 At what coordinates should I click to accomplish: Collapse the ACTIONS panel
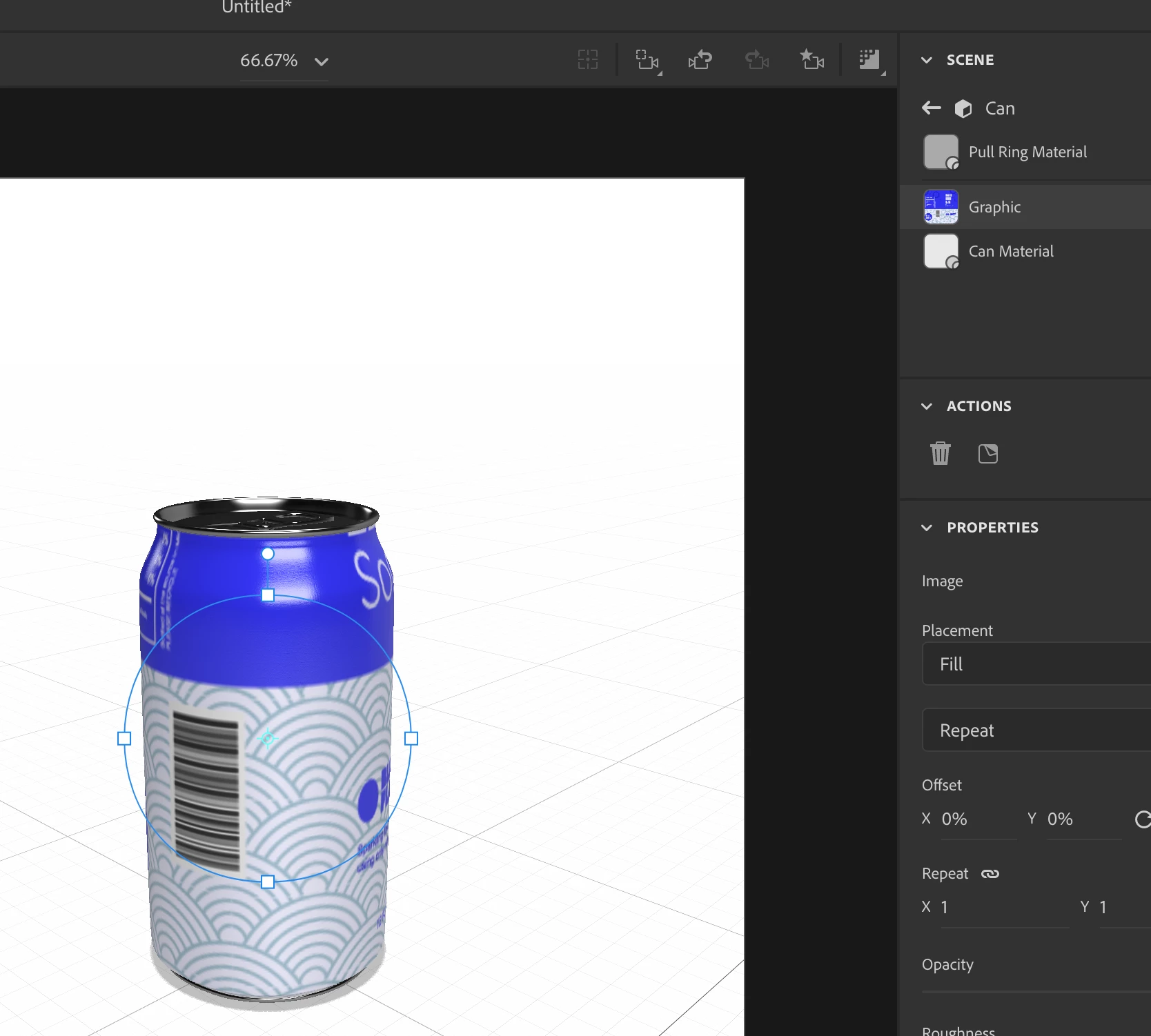pyautogui.click(x=927, y=406)
